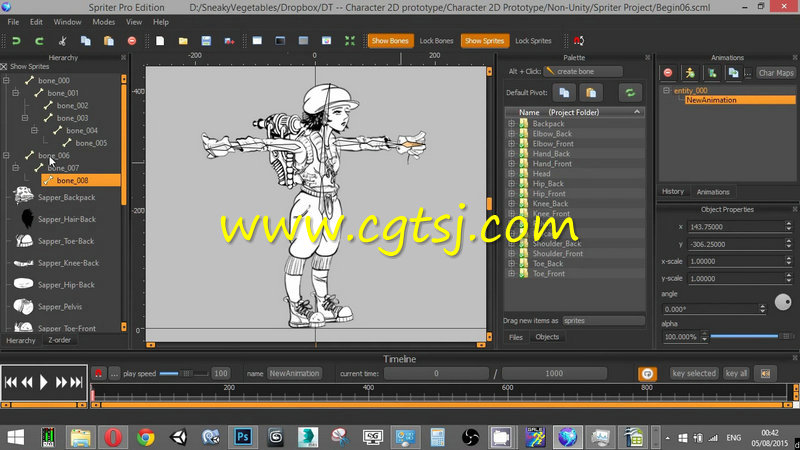Save the project with floppy disk icon

pyautogui.click(x=206, y=41)
